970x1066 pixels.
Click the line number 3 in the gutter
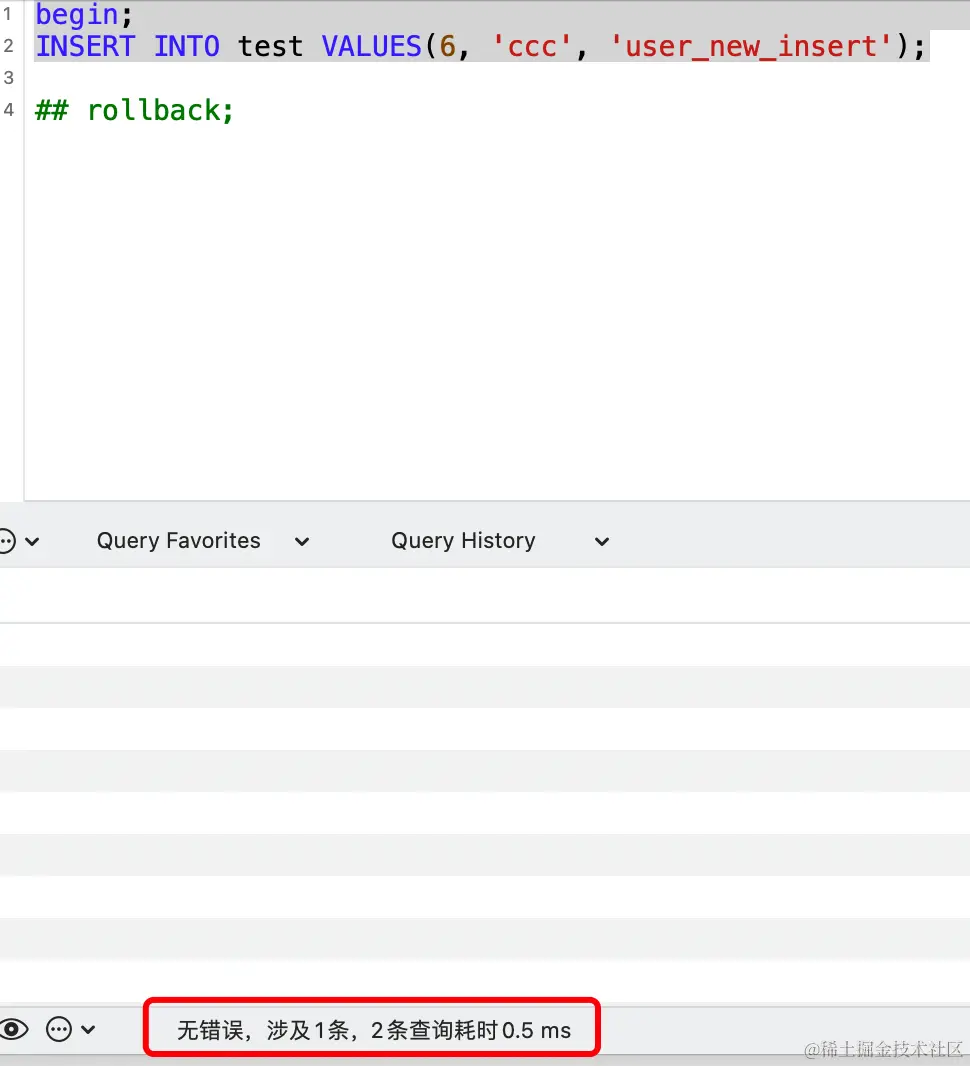[9, 78]
